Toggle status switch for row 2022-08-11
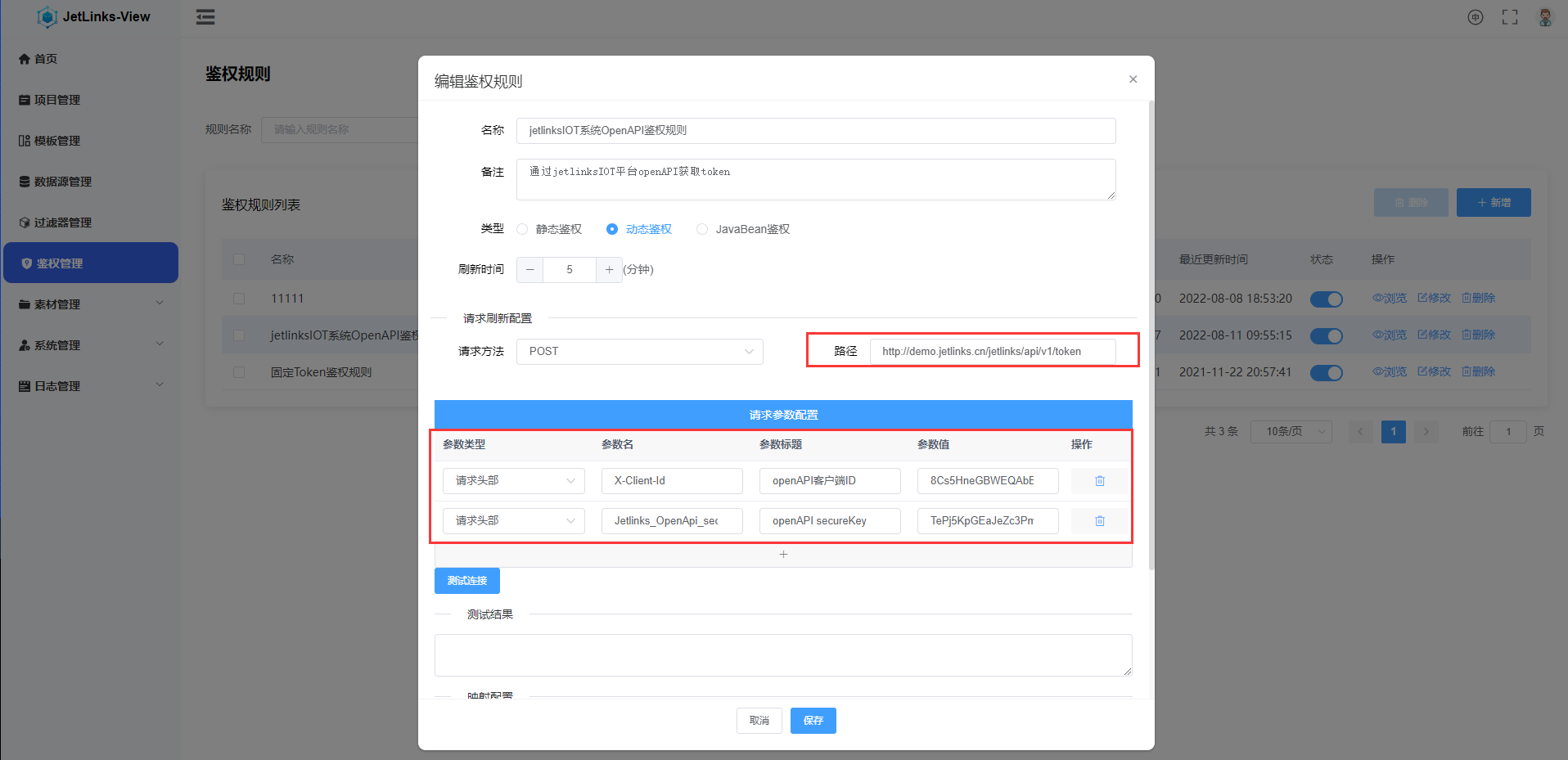The width and height of the screenshot is (1568, 760). pos(1327,336)
